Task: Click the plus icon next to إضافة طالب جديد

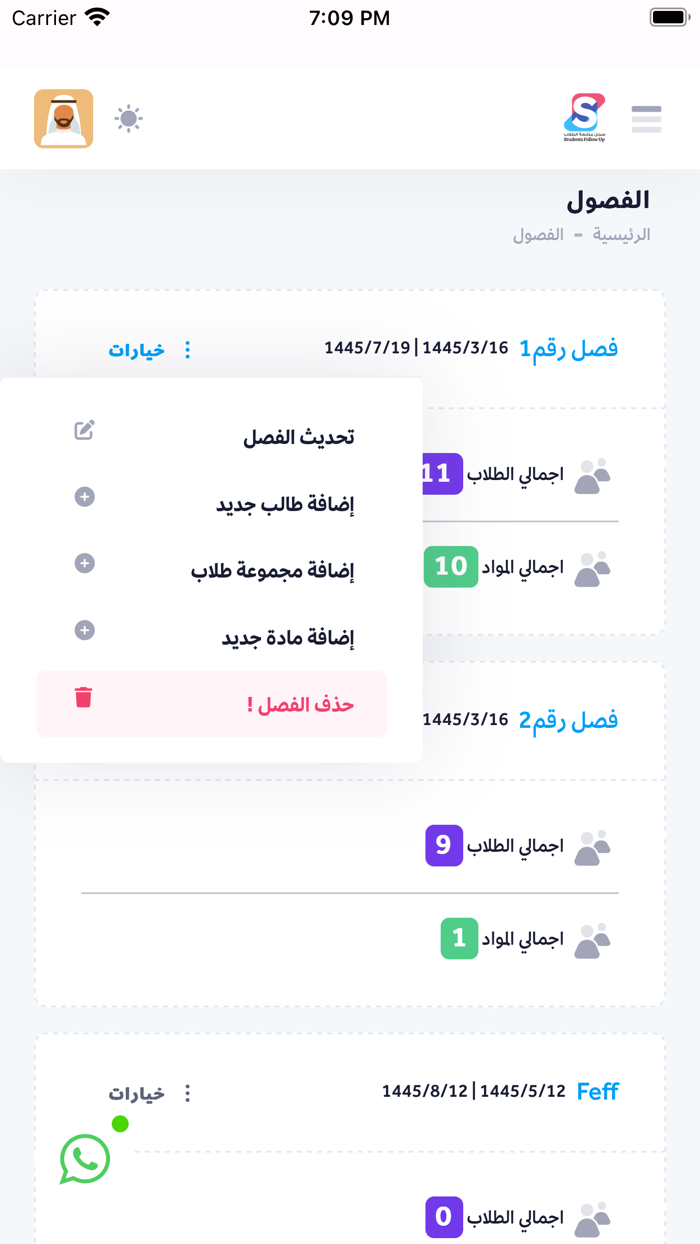Action: tap(84, 496)
